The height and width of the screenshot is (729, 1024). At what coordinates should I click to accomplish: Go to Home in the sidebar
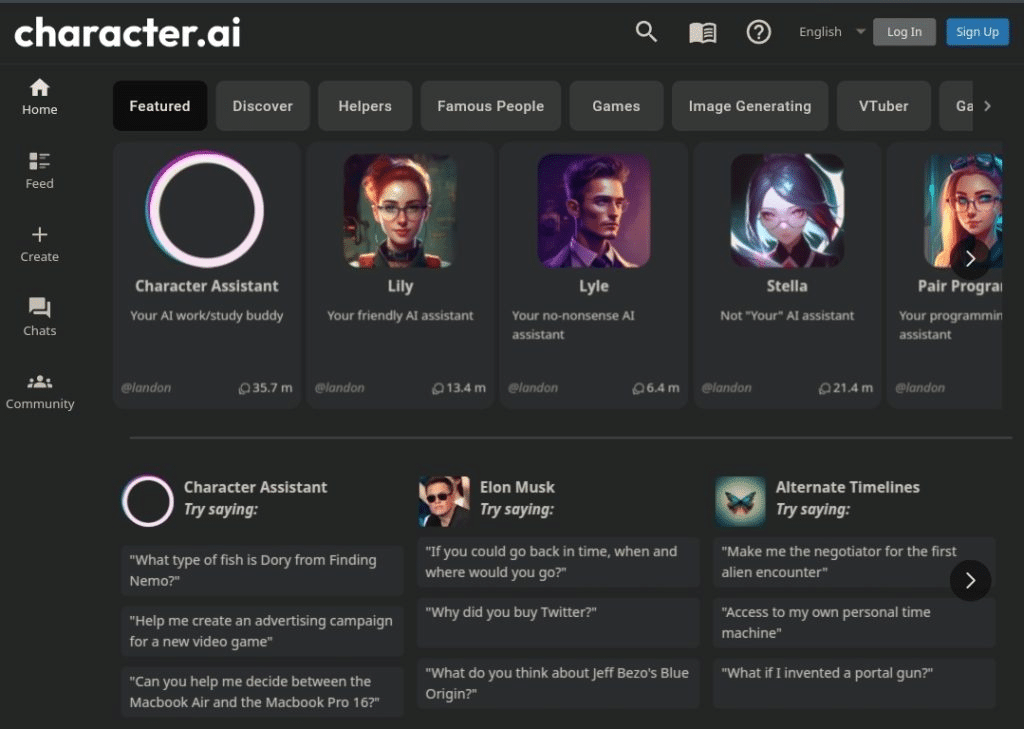(x=40, y=96)
